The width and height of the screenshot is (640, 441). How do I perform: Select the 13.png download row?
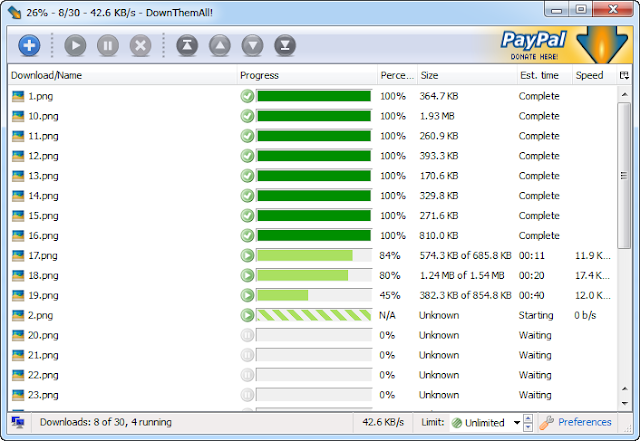coord(311,176)
